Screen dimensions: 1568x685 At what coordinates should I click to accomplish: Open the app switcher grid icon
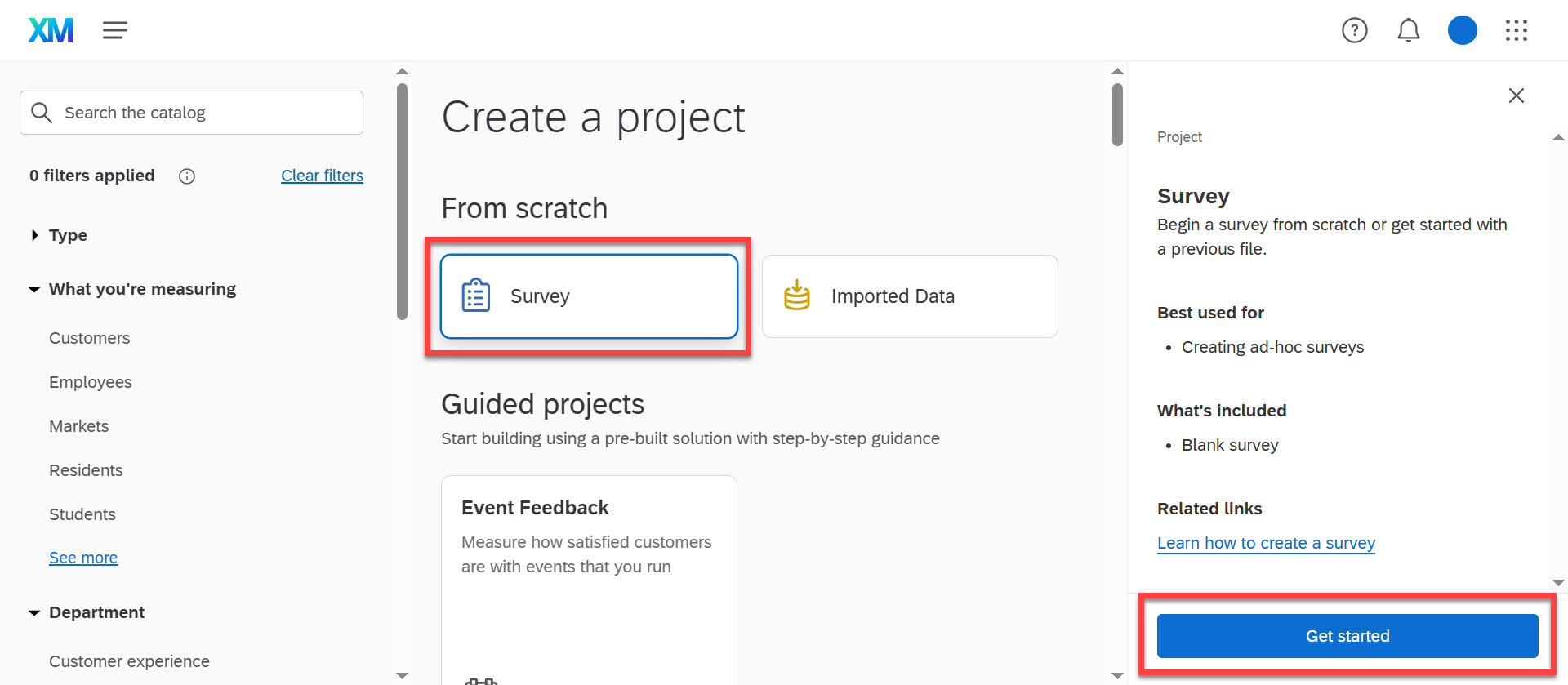1517,30
